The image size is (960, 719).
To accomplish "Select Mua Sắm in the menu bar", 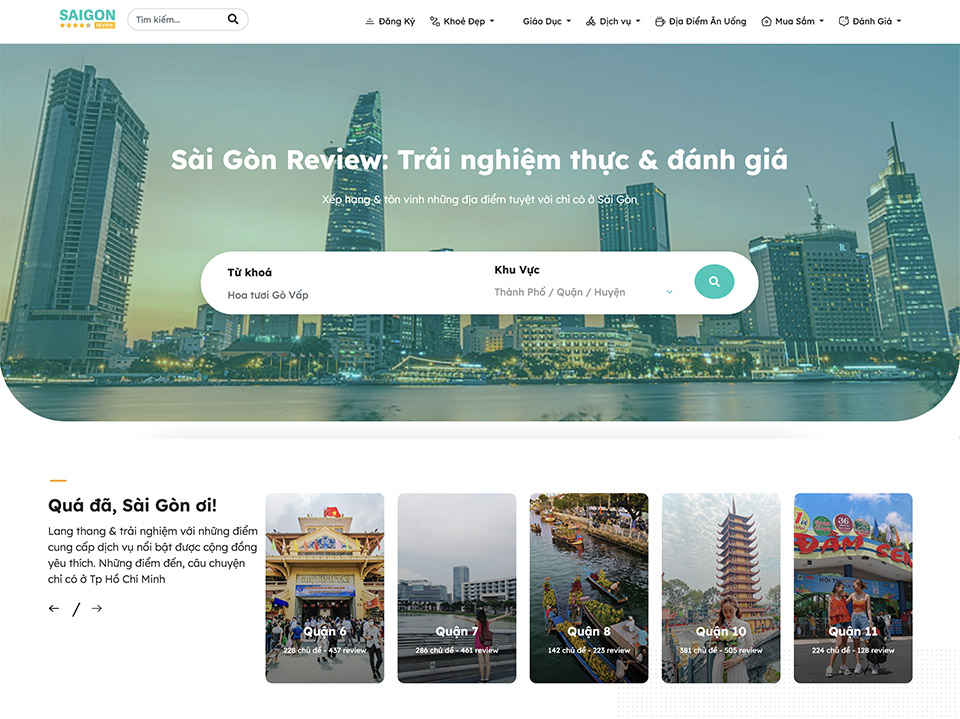I will point(793,20).
